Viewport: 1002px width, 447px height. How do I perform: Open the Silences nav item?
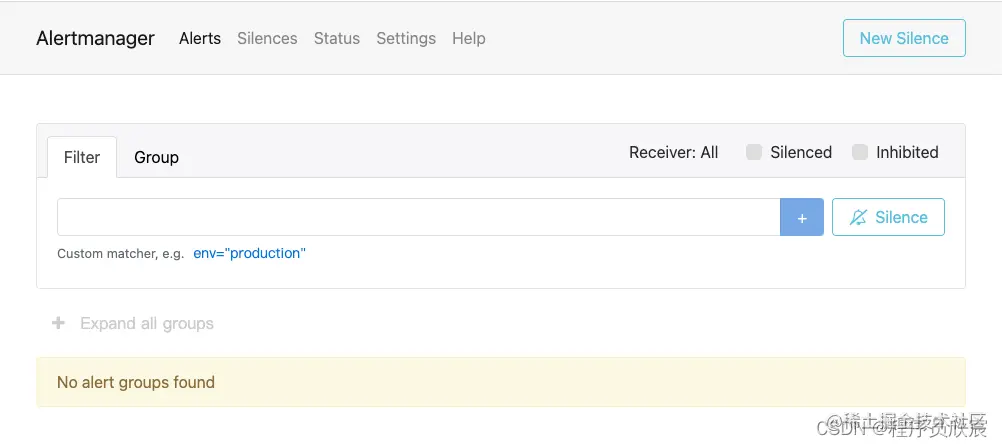pos(267,38)
